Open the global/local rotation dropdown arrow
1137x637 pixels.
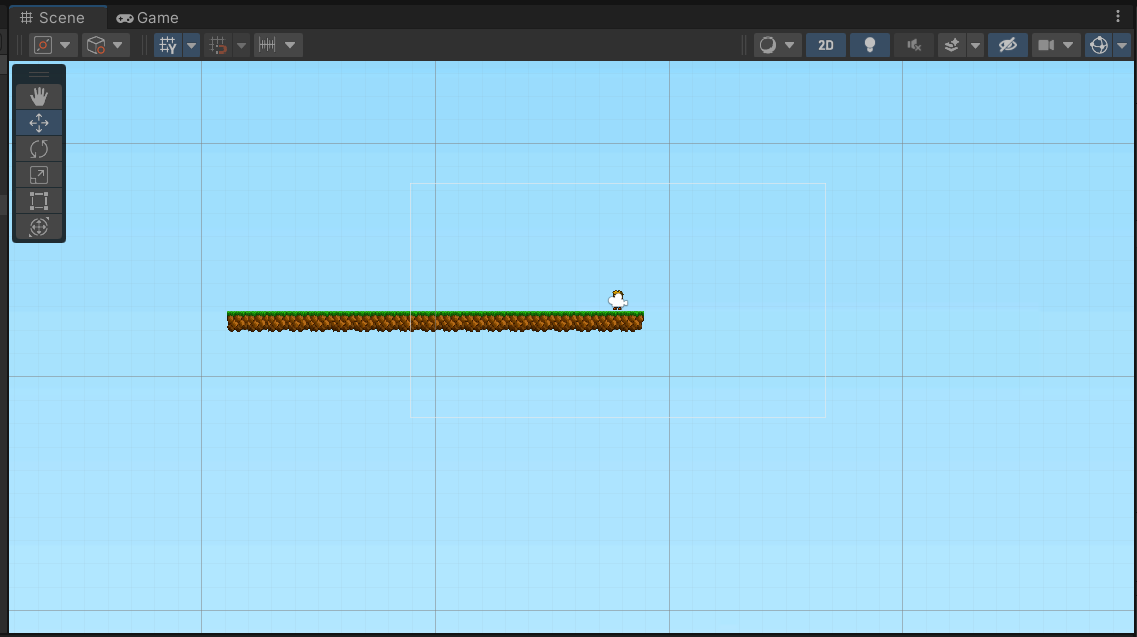[117, 45]
